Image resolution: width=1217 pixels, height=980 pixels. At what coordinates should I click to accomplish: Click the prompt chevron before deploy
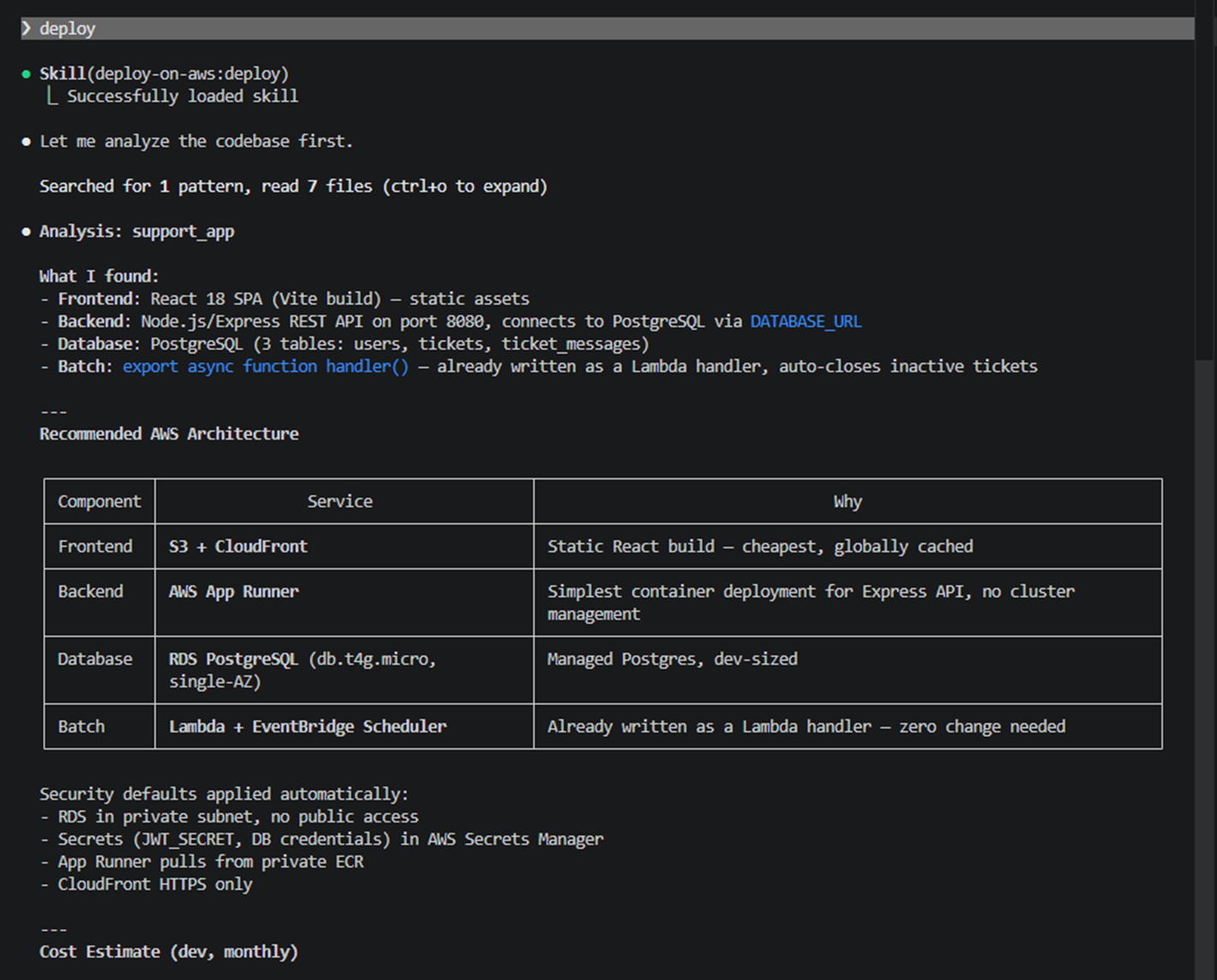[27, 28]
